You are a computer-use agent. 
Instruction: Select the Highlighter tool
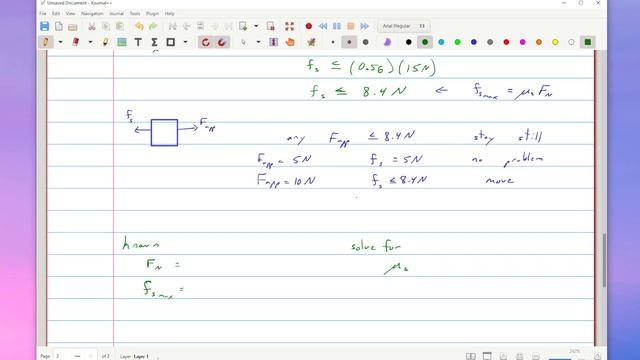click(105, 42)
